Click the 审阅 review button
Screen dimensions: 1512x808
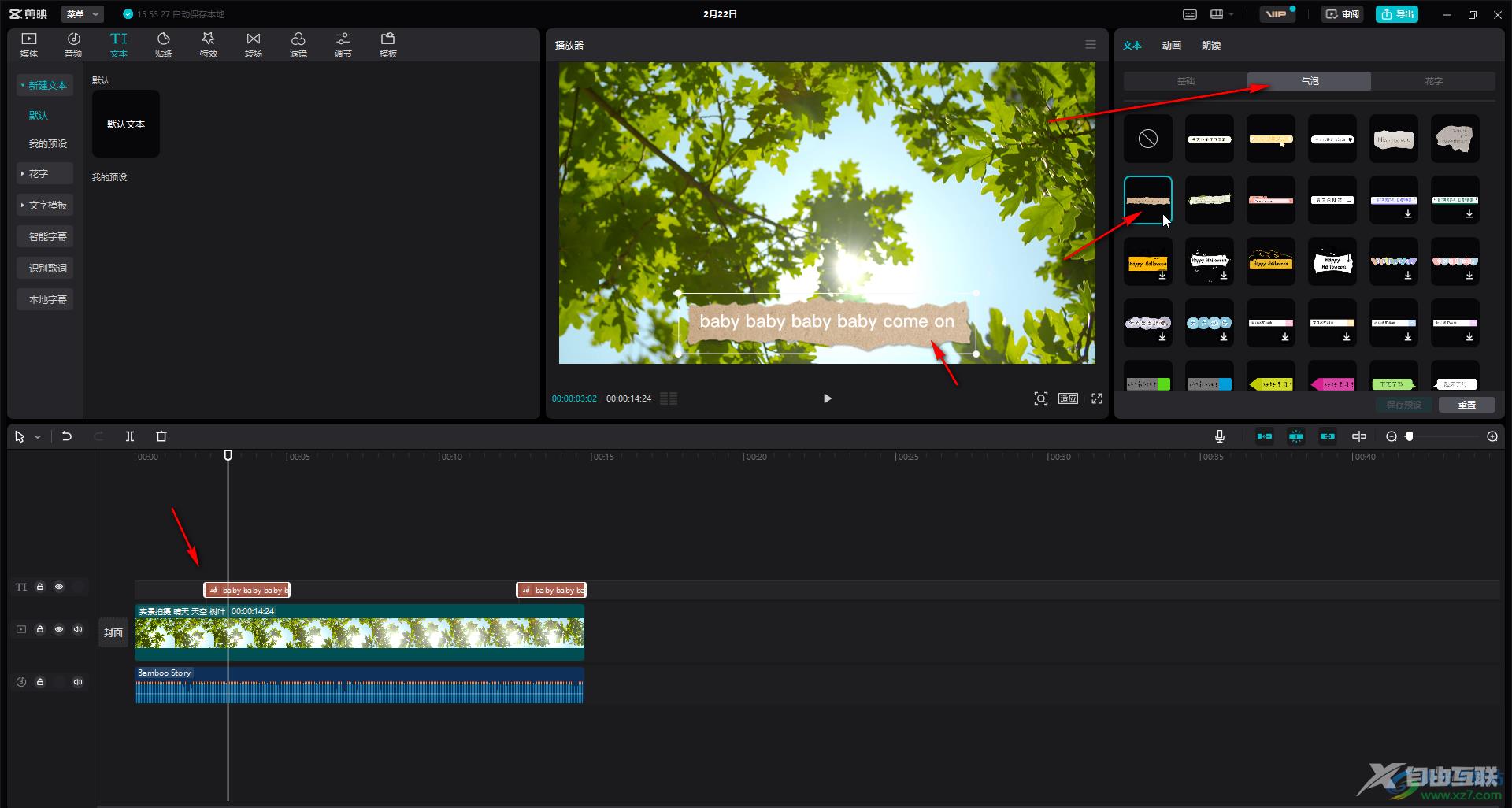coord(1342,14)
